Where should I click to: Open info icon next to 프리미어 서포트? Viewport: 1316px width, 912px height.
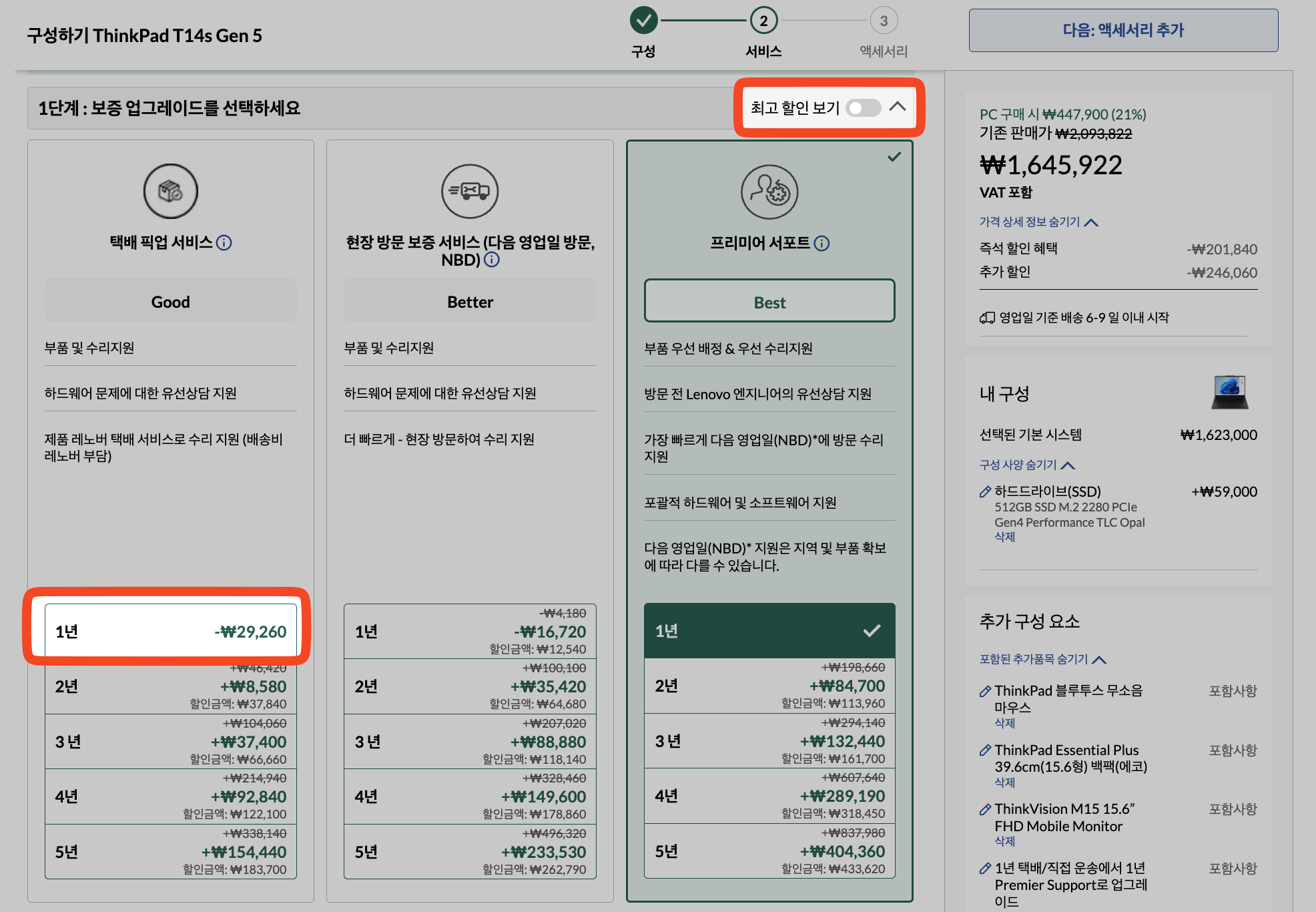coord(822,244)
